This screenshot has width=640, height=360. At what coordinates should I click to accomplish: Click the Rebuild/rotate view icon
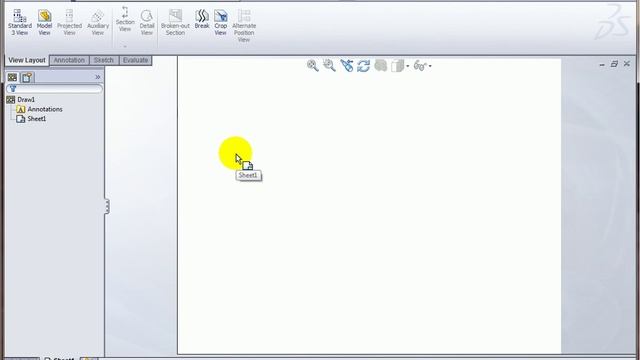tap(363, 66)
